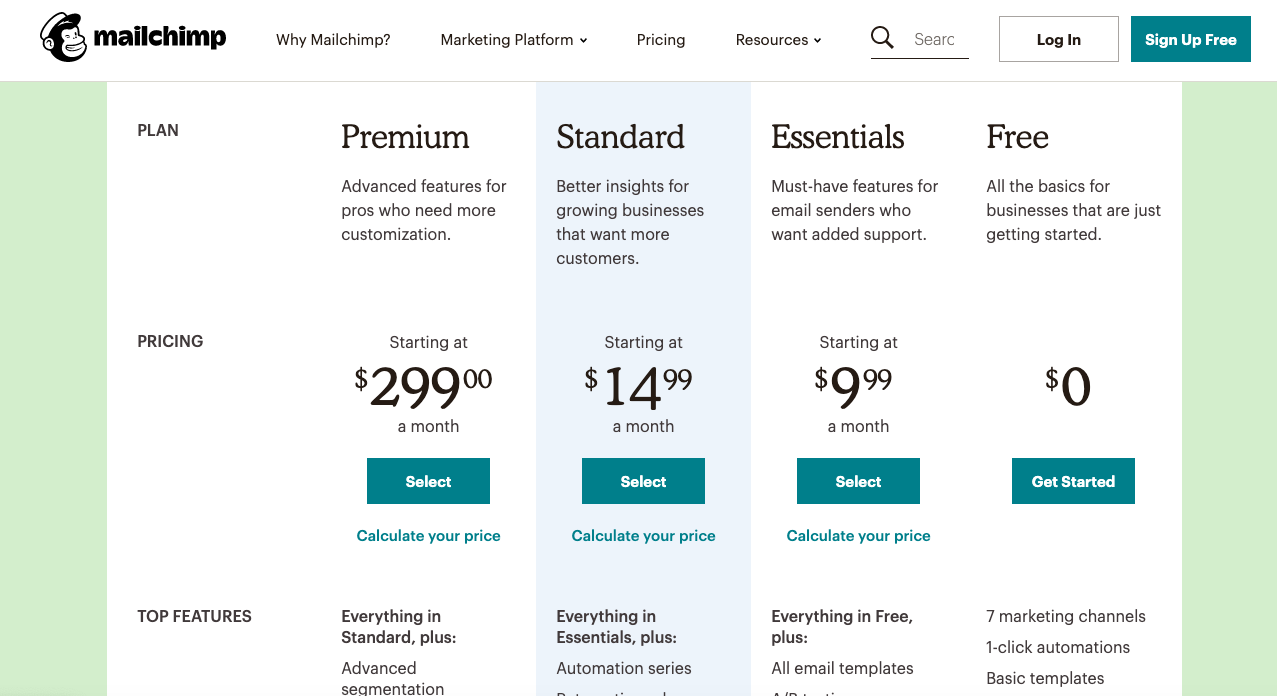Click the search magnifier icon
This screenshot has width=1277, height=696.
(882, 38)
